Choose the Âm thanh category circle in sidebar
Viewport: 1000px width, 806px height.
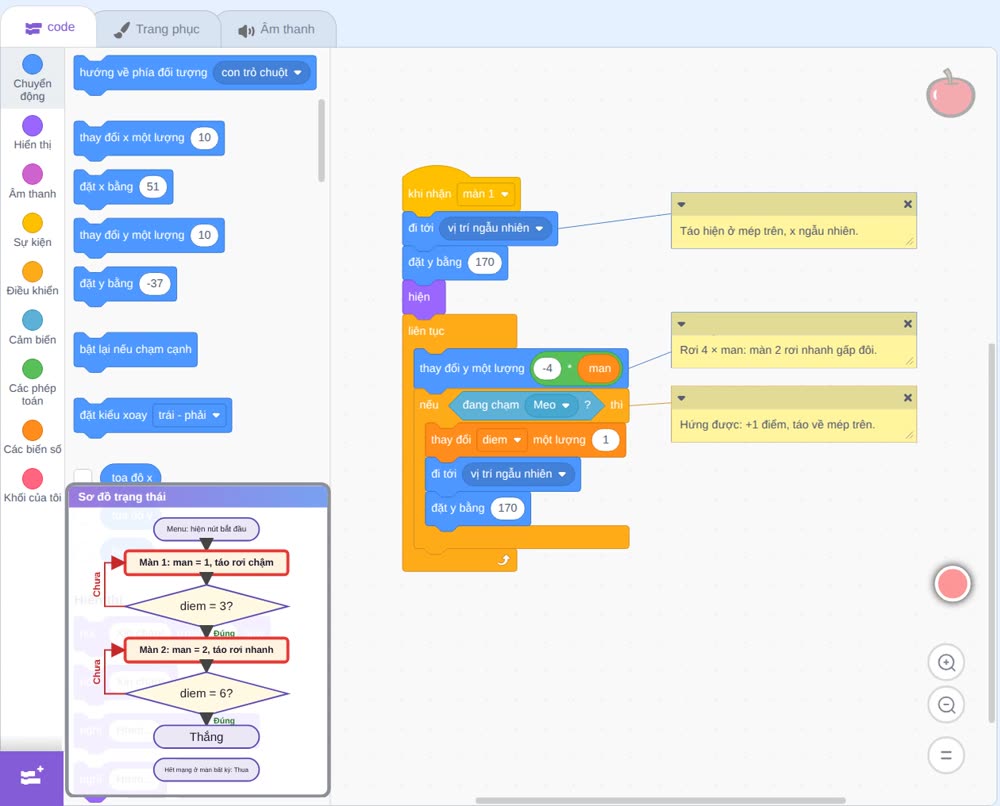coord(33,173)
